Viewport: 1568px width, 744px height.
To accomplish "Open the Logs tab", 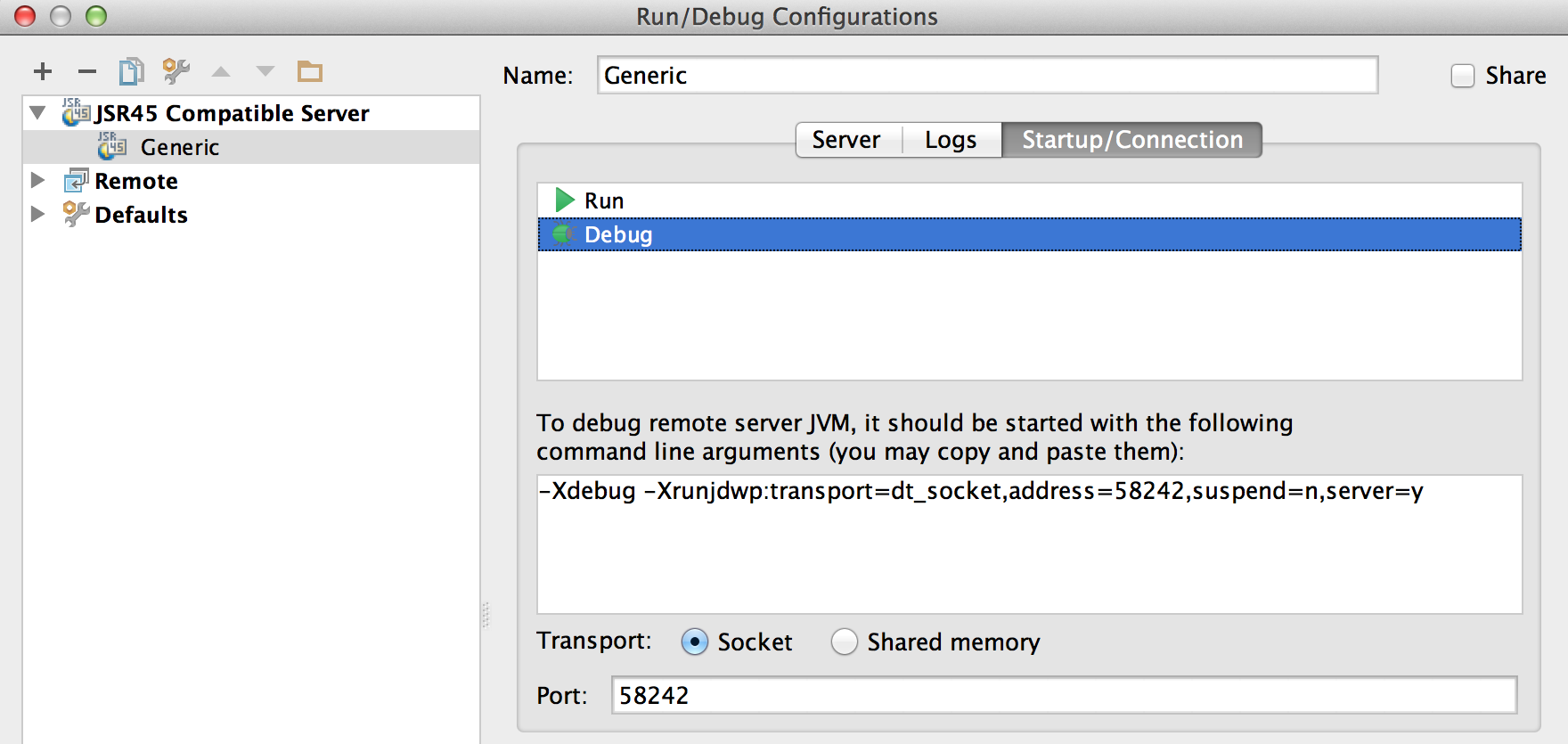I will click(x=951, y=140).
